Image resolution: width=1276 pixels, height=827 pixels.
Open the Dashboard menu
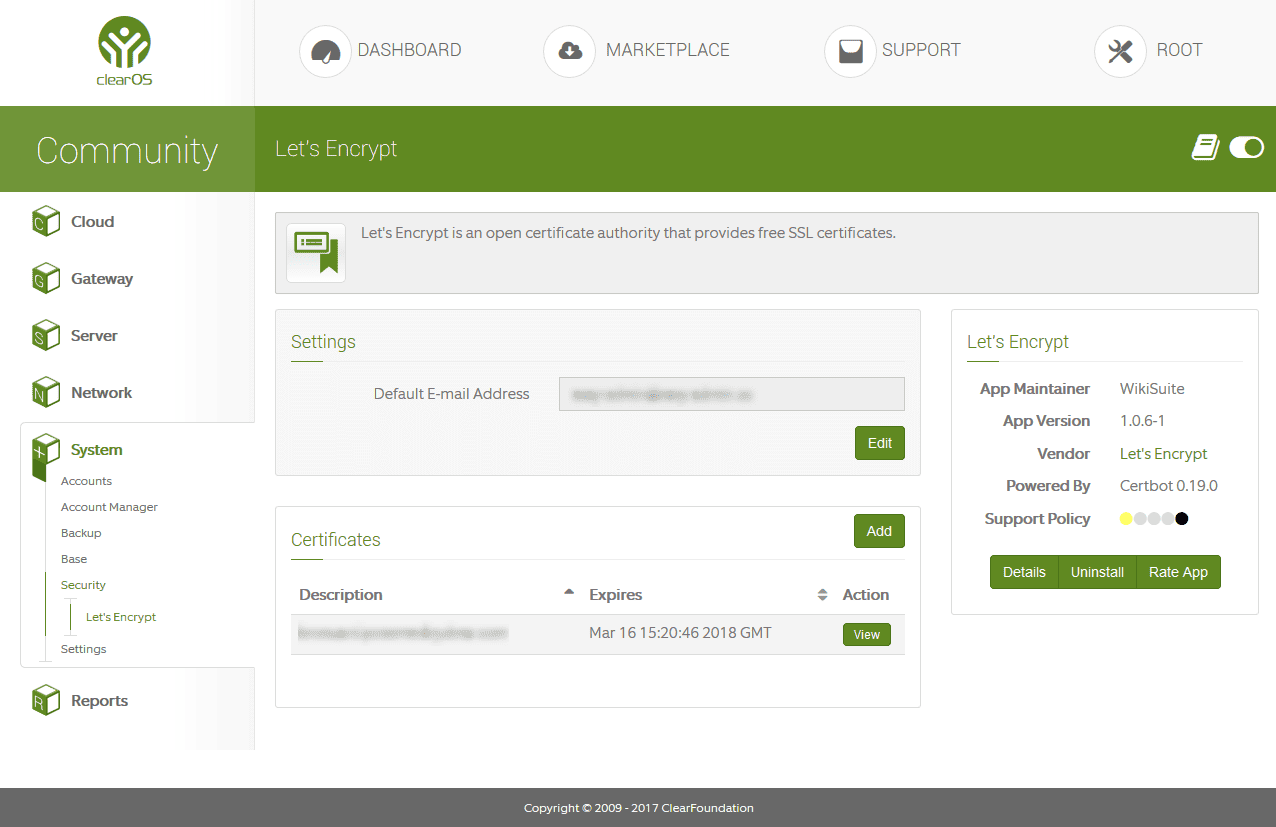[x=409, y=50]
